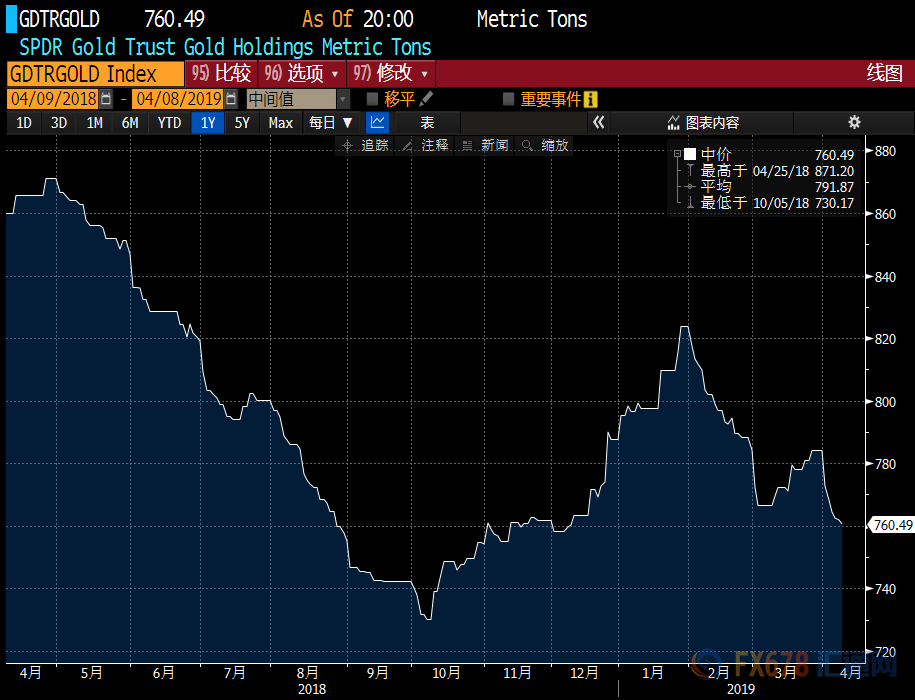Activate the 注释 annotation tool
Screen dimensions: 915x700
point(426,145)
